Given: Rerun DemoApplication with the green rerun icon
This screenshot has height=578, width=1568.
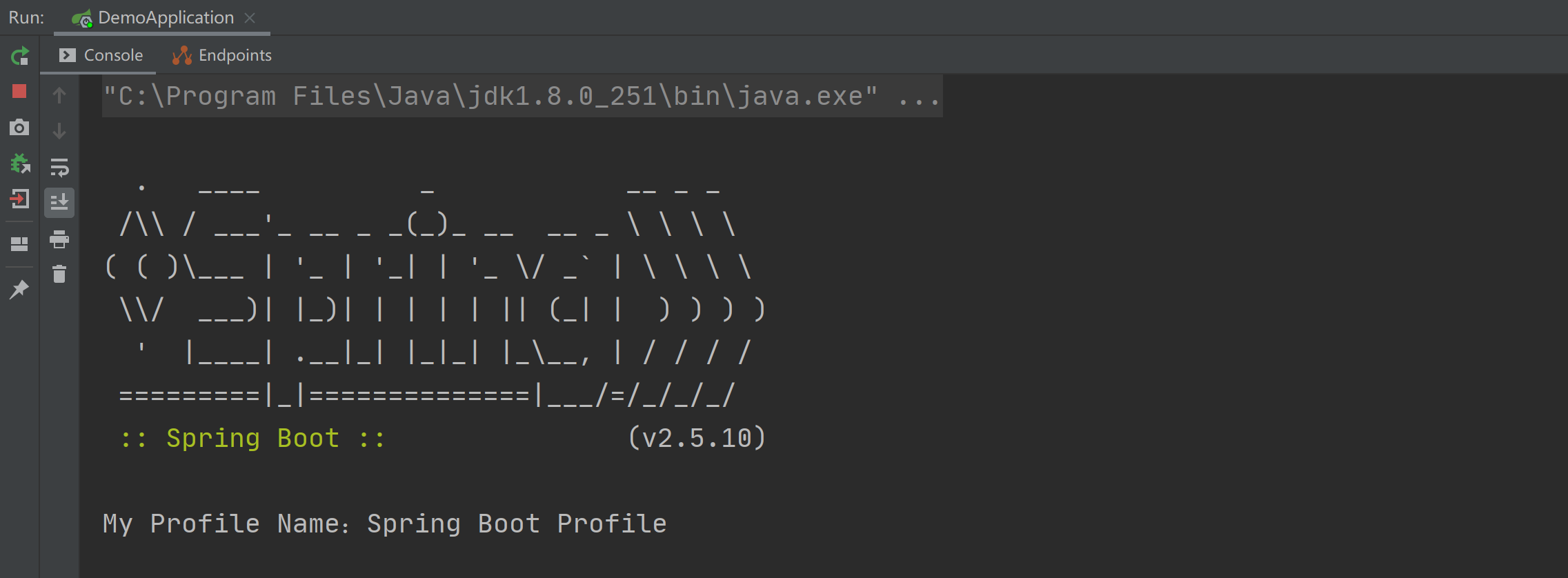Looking at the screenshot, I should click(x=20, y=56).
